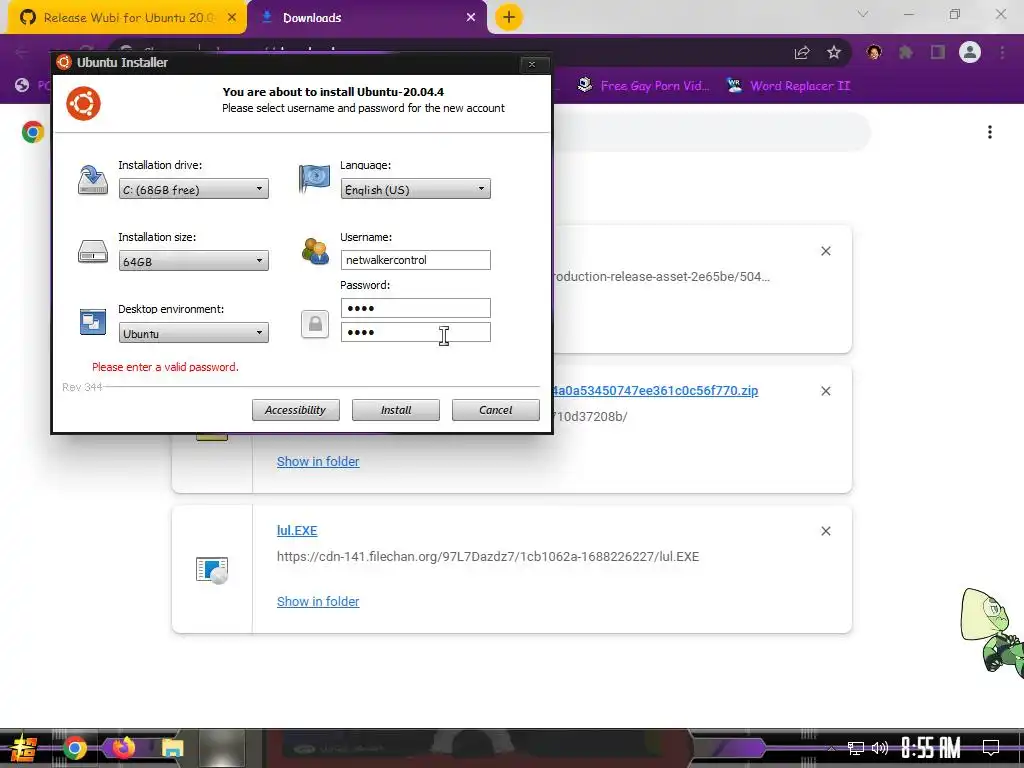1024x768 pixels.
Task: Click the padlock icon beside Password
Action: pyautogui.click(x=315, y=324)
